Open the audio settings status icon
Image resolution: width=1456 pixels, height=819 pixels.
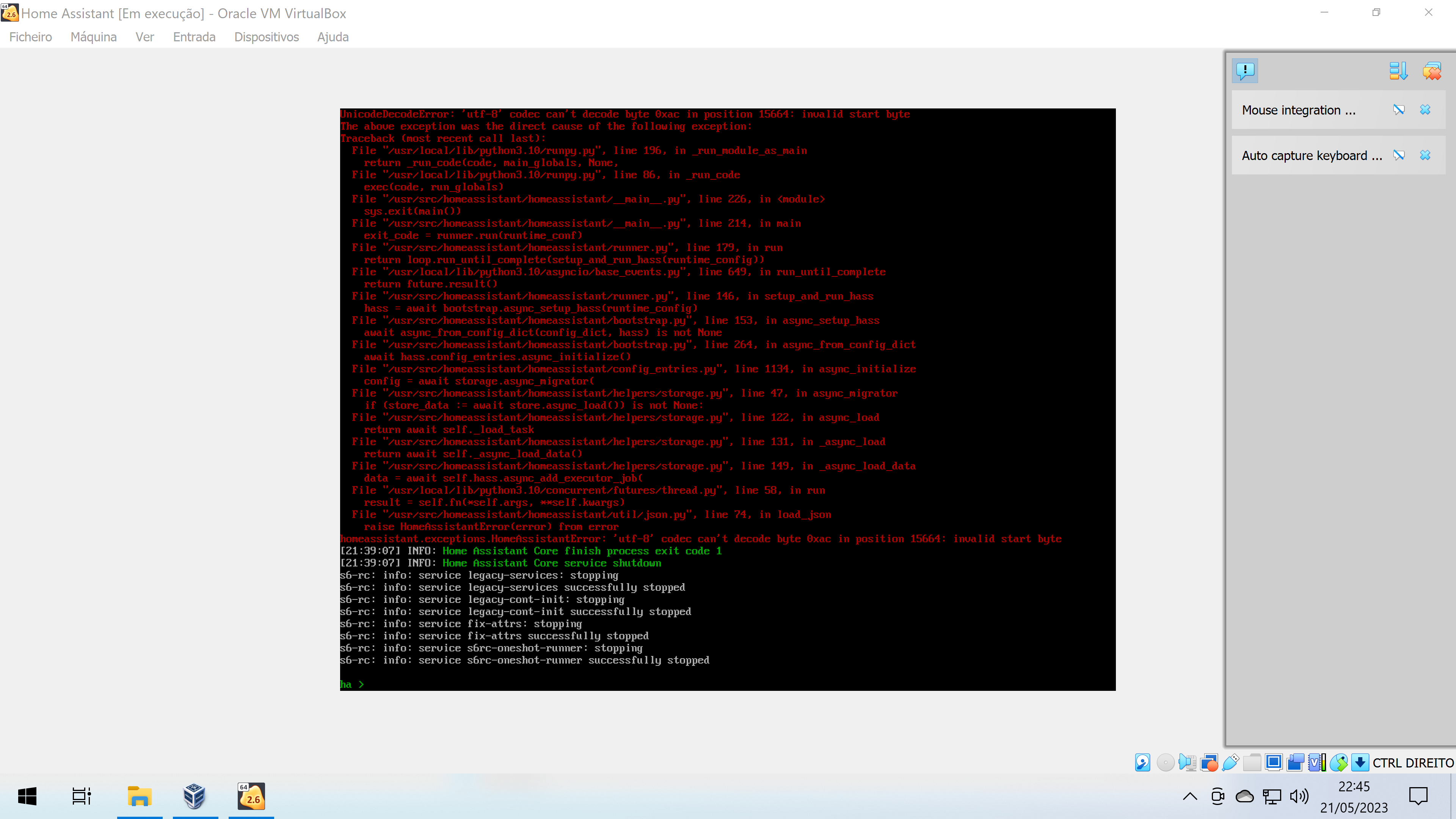click(1187, 763)
